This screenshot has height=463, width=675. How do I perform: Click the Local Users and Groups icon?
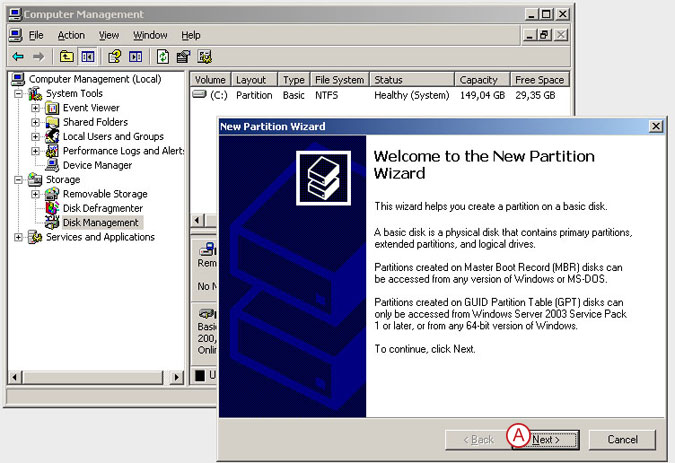pos(52,136)
